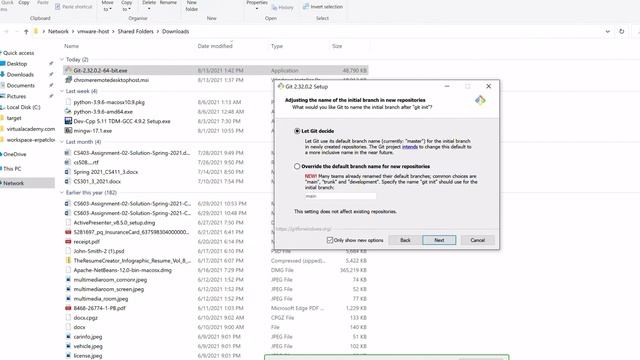Click History in the Open group

(282, 7)
